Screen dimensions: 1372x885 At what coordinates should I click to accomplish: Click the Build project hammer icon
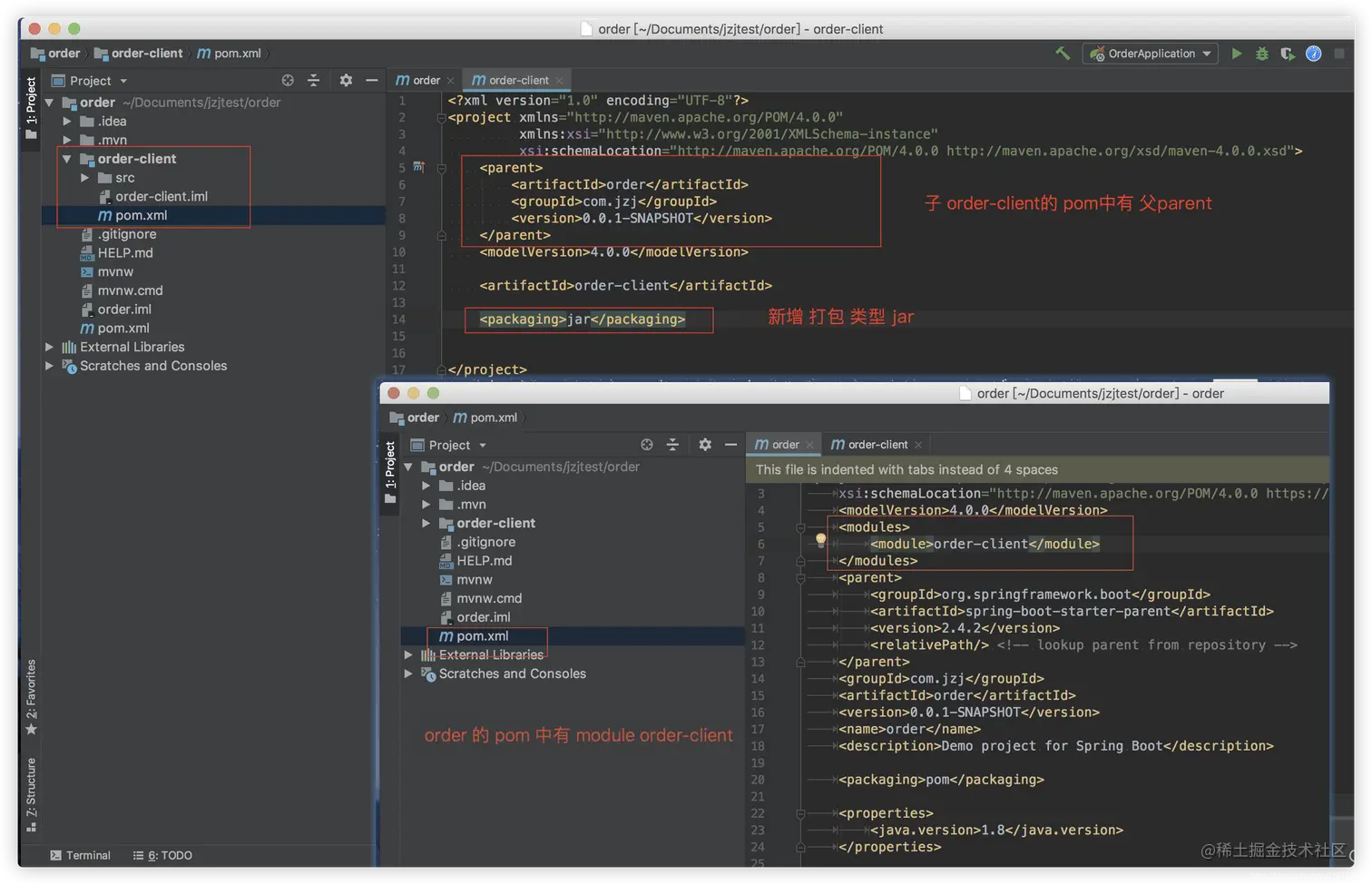[1062, 54]
